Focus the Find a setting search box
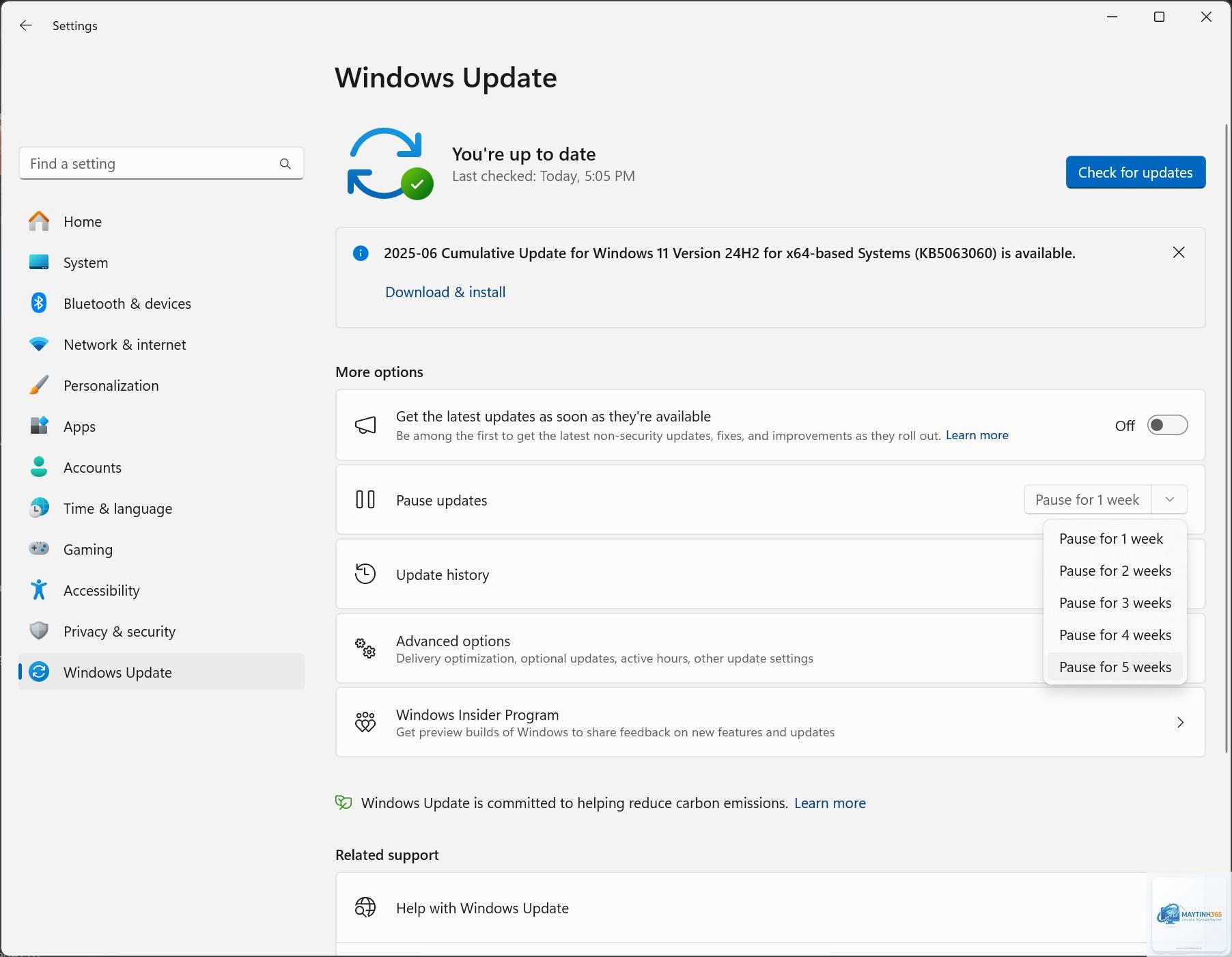This screenshot has width=1232, height=957. pyautogui.click(x=161, y=163)
